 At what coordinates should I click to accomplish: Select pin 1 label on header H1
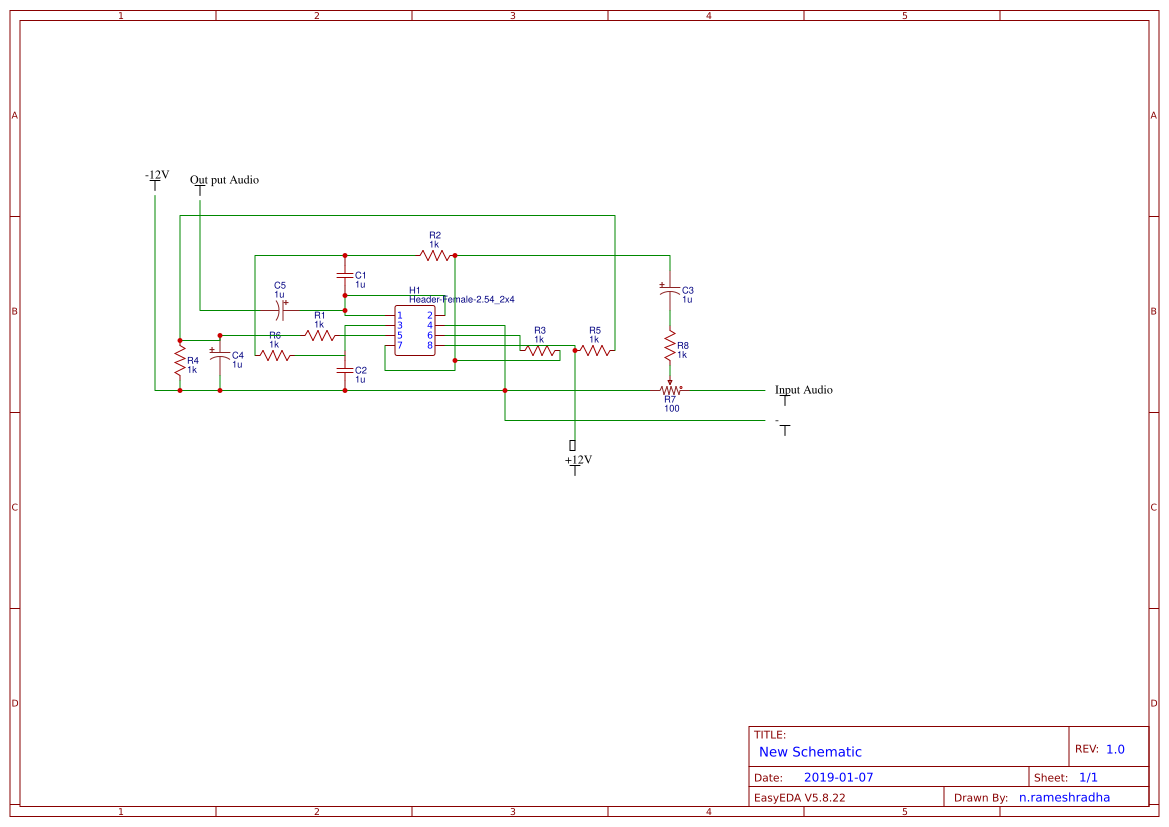(x=399, y=315)
